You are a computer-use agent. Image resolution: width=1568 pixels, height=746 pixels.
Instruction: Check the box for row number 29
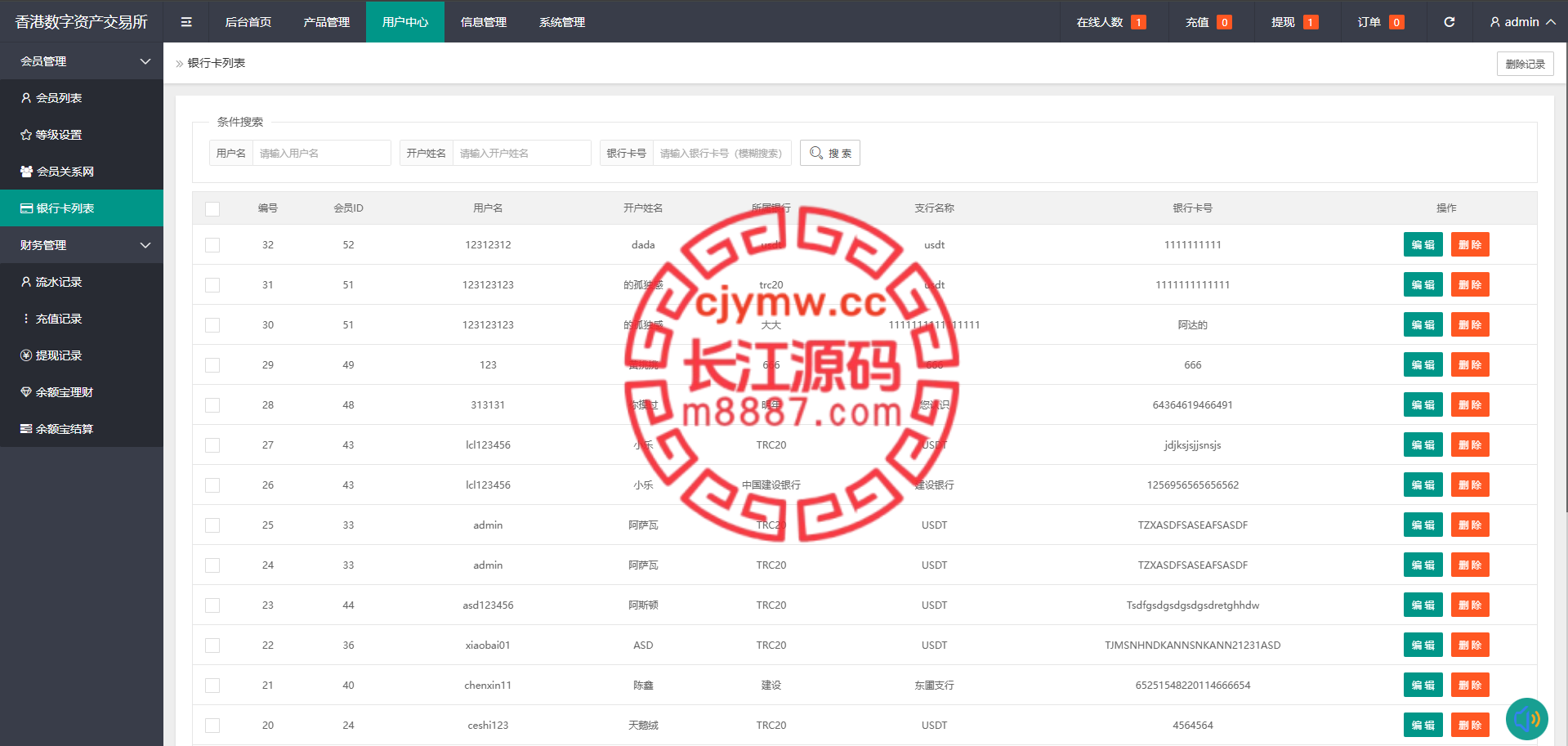(212, 365)
